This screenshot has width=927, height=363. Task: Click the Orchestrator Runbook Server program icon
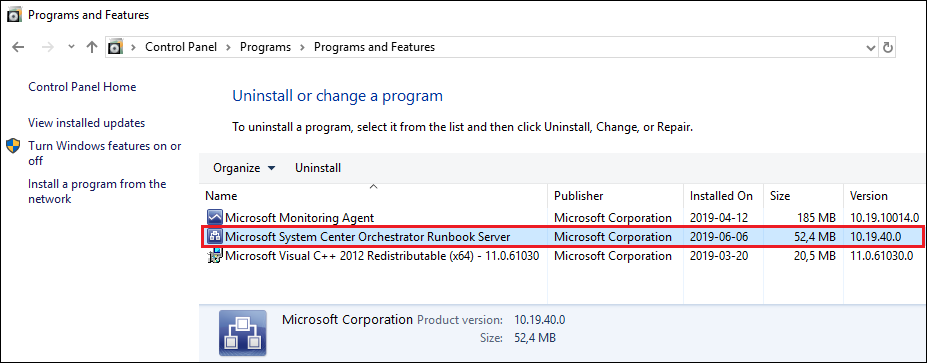[x=214, y=237]
